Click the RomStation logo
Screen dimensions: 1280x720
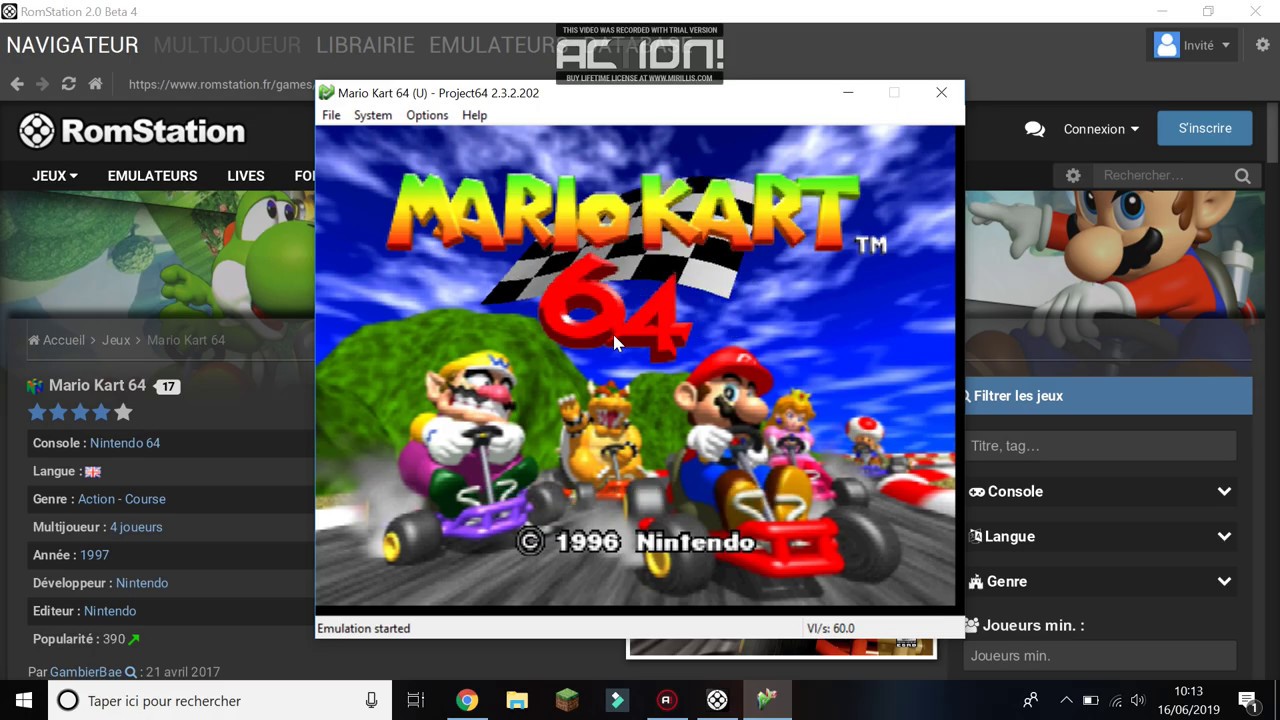[x=132, y=131]
